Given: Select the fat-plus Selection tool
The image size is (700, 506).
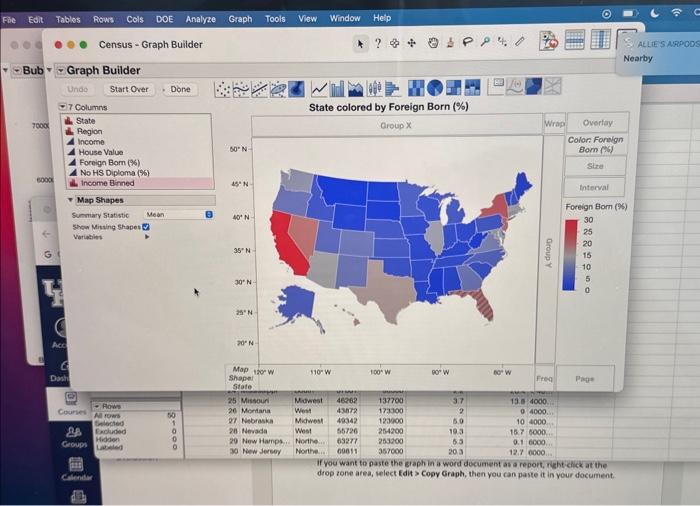Looking at the screenshot, I should coord(394,43).
